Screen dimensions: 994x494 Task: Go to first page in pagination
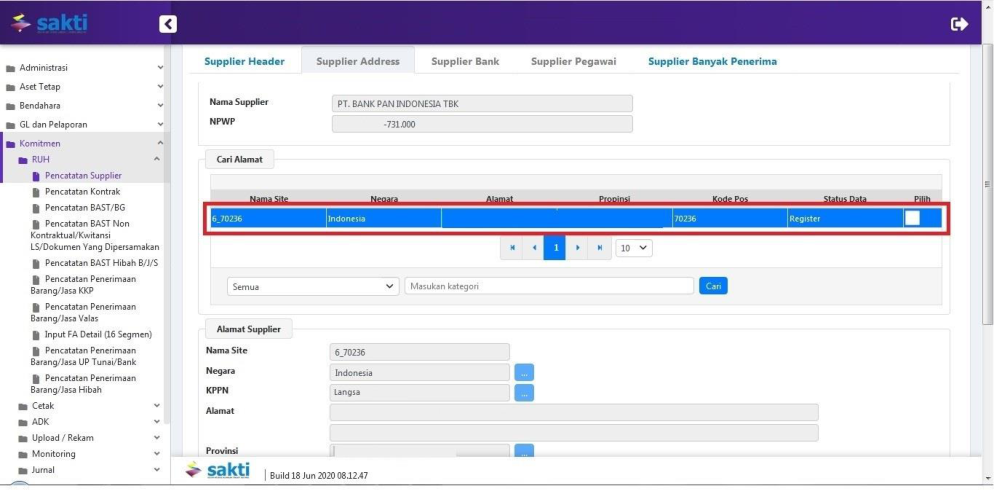(x=513, y=247)
